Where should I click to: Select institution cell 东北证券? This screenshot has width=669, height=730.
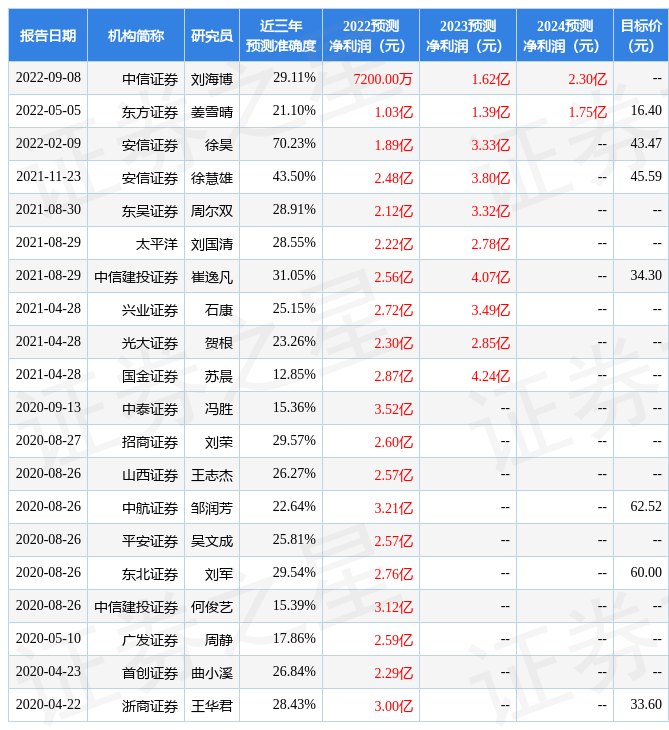click(150, 575)
